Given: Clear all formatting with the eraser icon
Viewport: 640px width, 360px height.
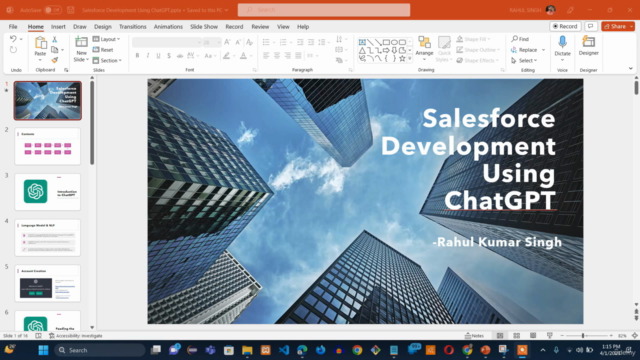Looking at the screenshot, I should coord(249,42).
